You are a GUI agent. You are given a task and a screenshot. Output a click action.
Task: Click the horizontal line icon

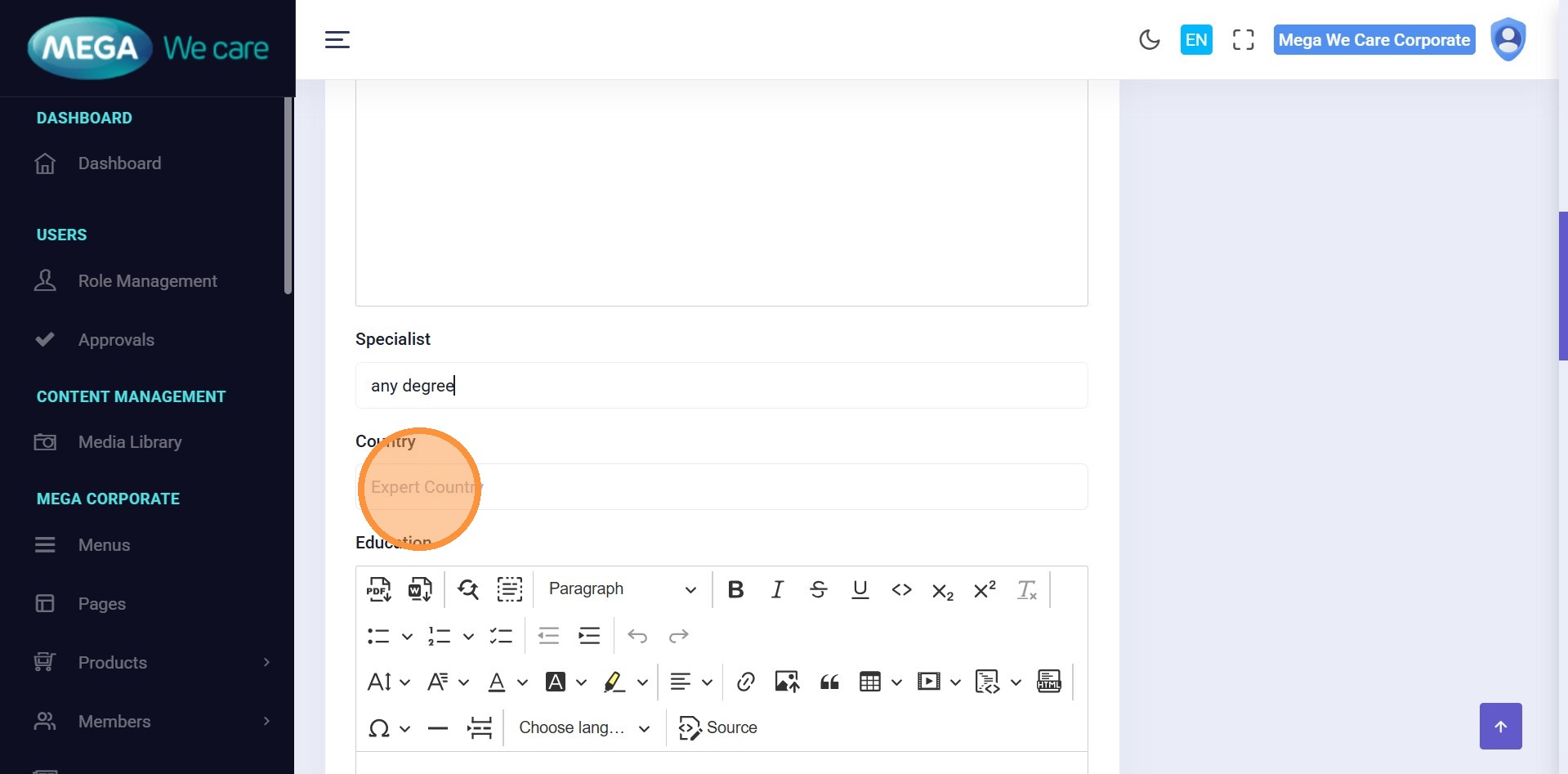pos(438,727)
